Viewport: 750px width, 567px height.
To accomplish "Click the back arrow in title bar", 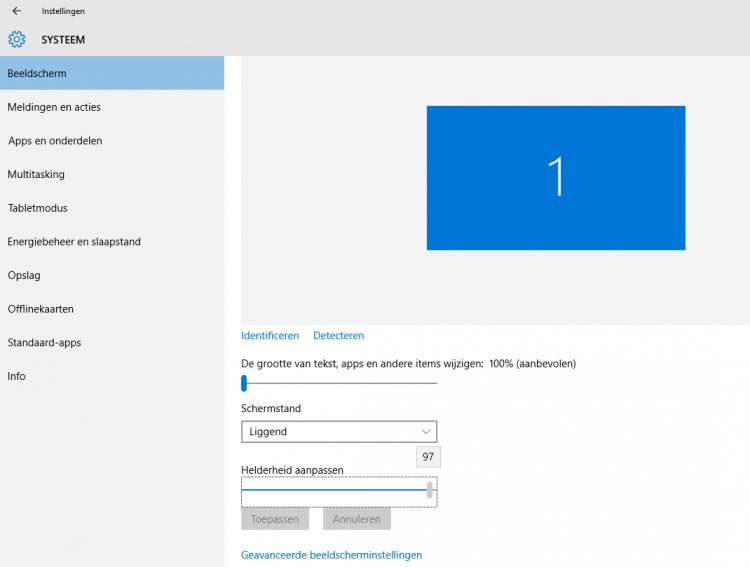I will (x=16, y=11).
